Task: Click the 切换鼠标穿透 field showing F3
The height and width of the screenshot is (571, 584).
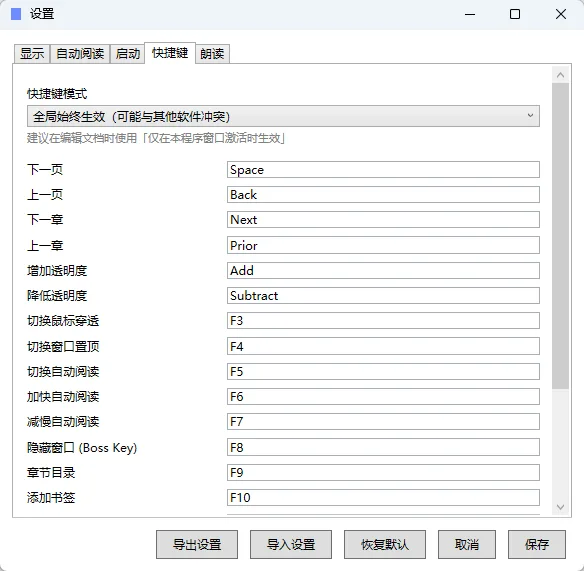Action: (383, 321)
